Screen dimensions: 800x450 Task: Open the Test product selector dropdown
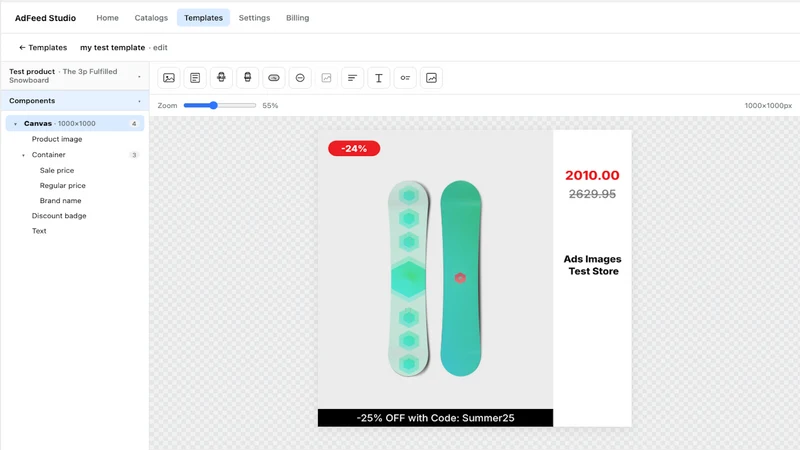pos(74,76)
